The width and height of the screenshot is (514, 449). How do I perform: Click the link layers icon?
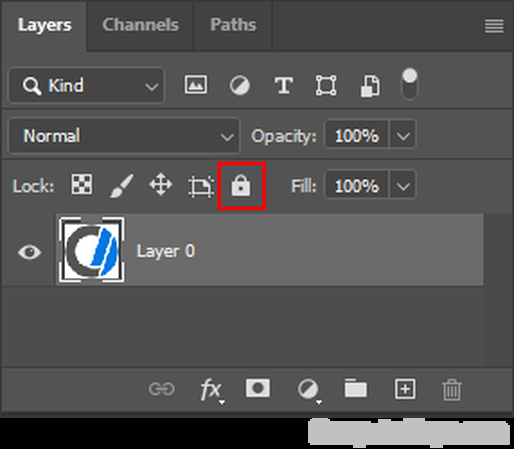click(x=161, y=389)
